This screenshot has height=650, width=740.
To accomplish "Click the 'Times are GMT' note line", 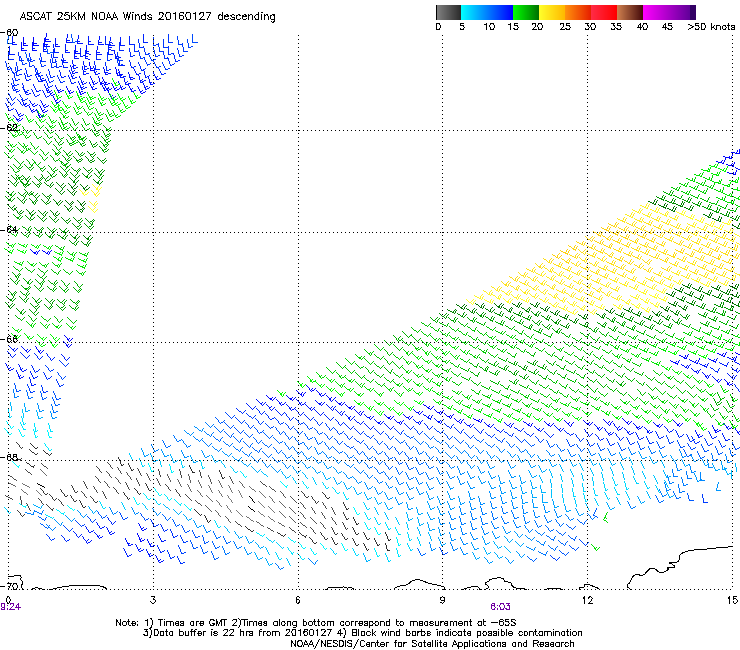I will click(316, 623).
